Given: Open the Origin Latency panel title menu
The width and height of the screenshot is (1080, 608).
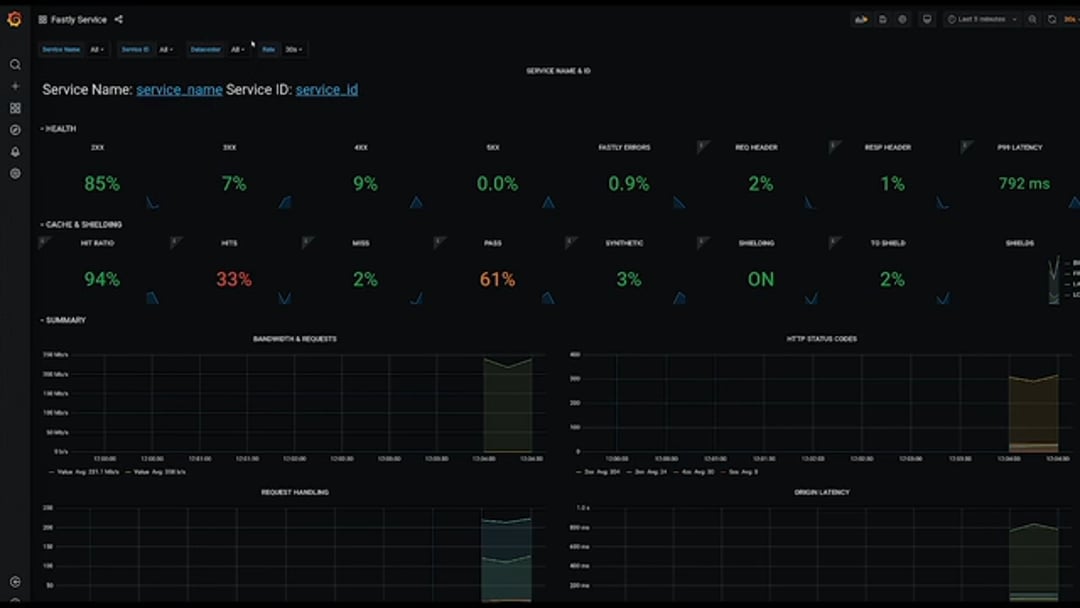Looking at the screenshot, I should click(x=822, y=492).
